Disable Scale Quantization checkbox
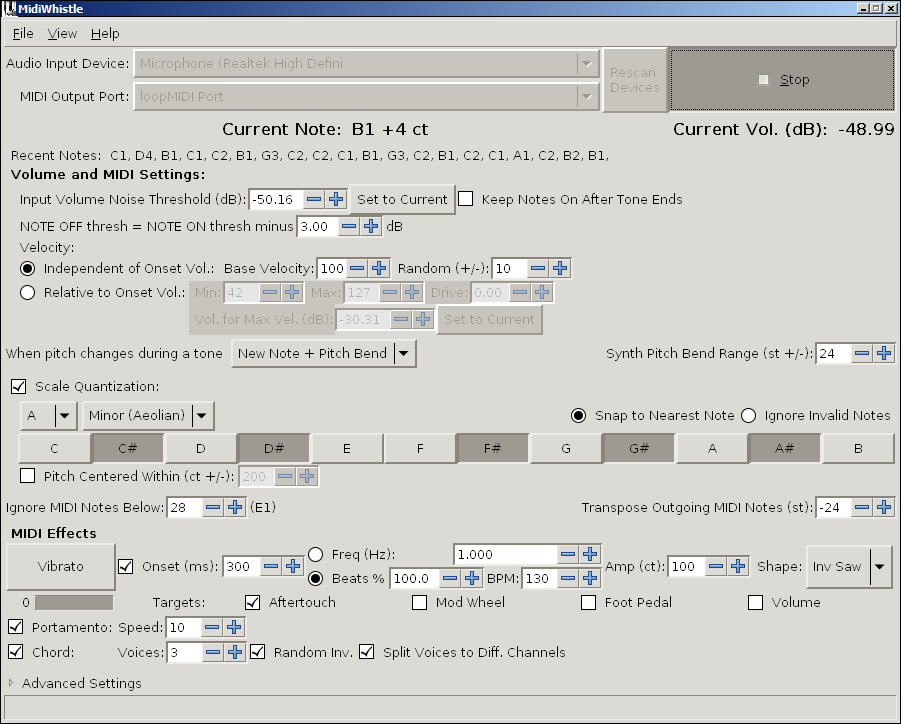The width and height of the screenshot is (901, 724). click(x=19, y=386)
